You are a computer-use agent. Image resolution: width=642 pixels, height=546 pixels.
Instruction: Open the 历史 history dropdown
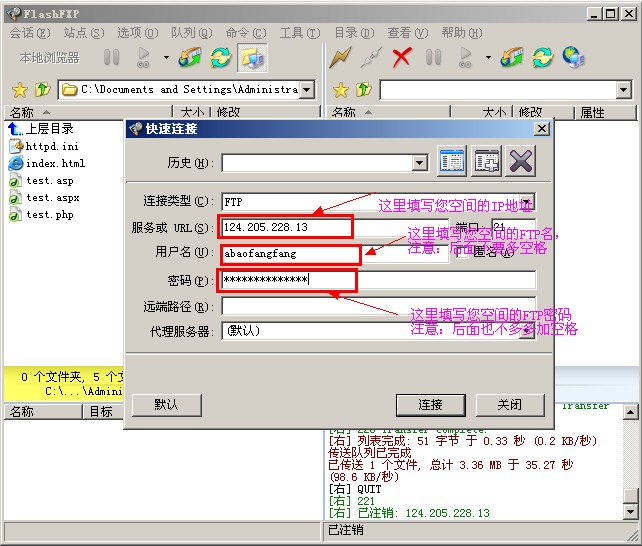click(x=420, y=163)
